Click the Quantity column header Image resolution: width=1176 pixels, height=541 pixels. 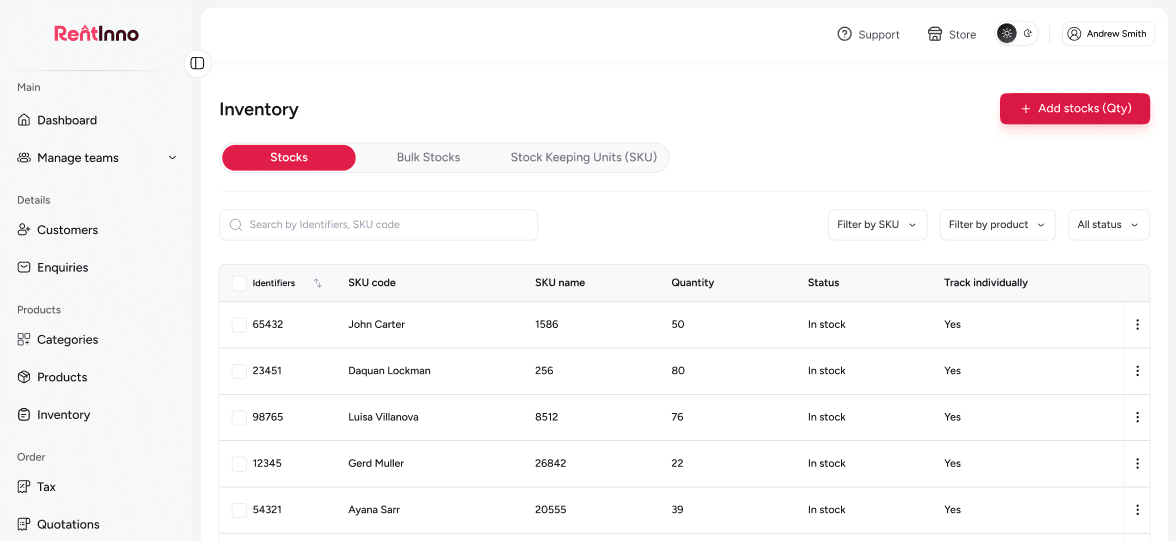692,283
